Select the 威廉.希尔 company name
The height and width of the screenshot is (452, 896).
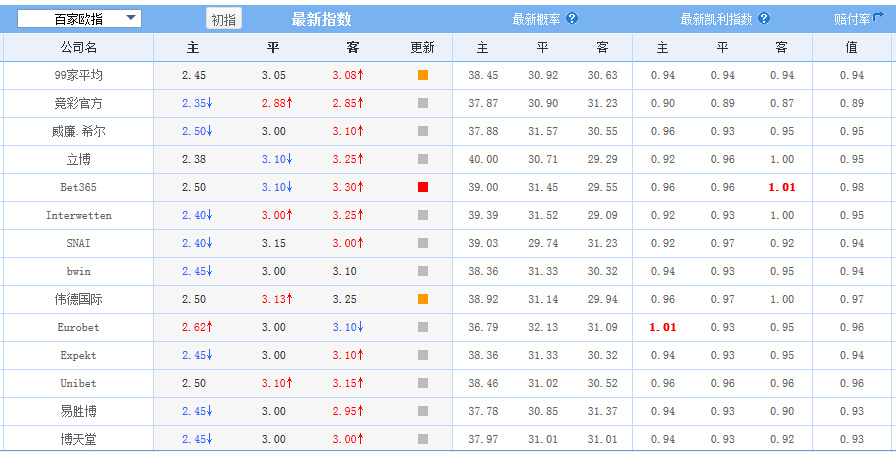[x=79, y=131]
